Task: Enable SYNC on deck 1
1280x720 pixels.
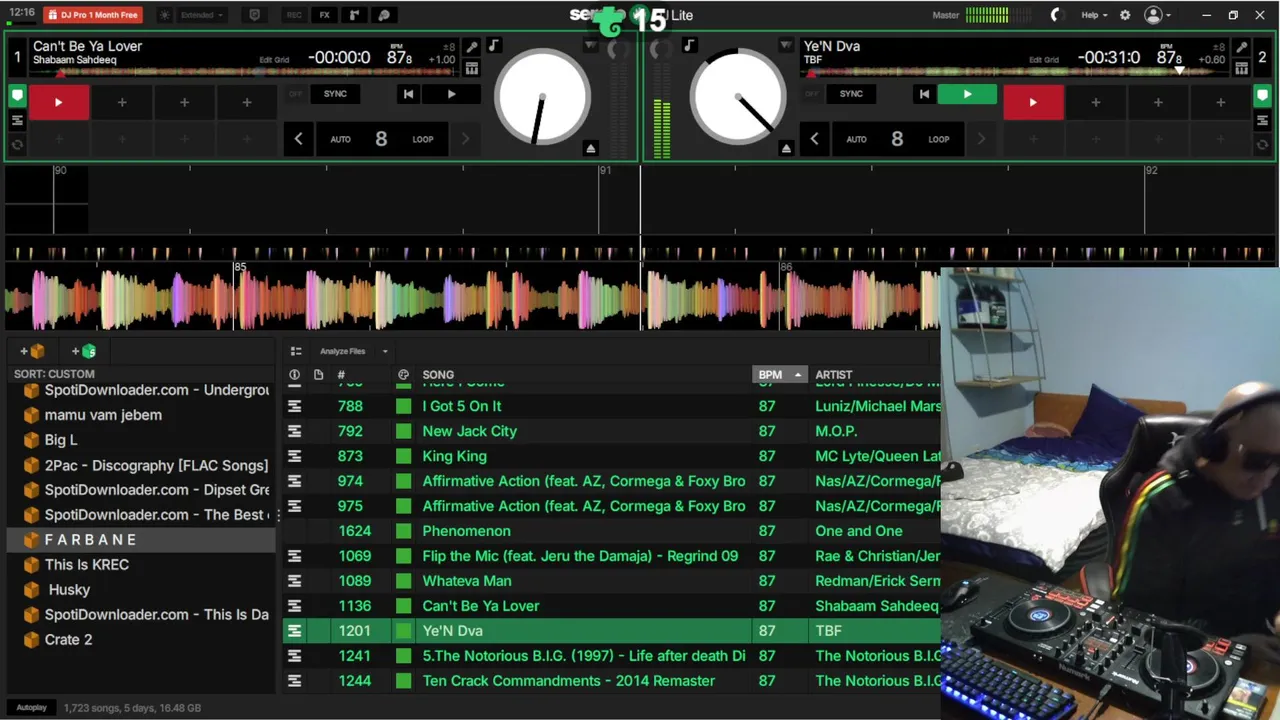Action: (x=335, y=94)
